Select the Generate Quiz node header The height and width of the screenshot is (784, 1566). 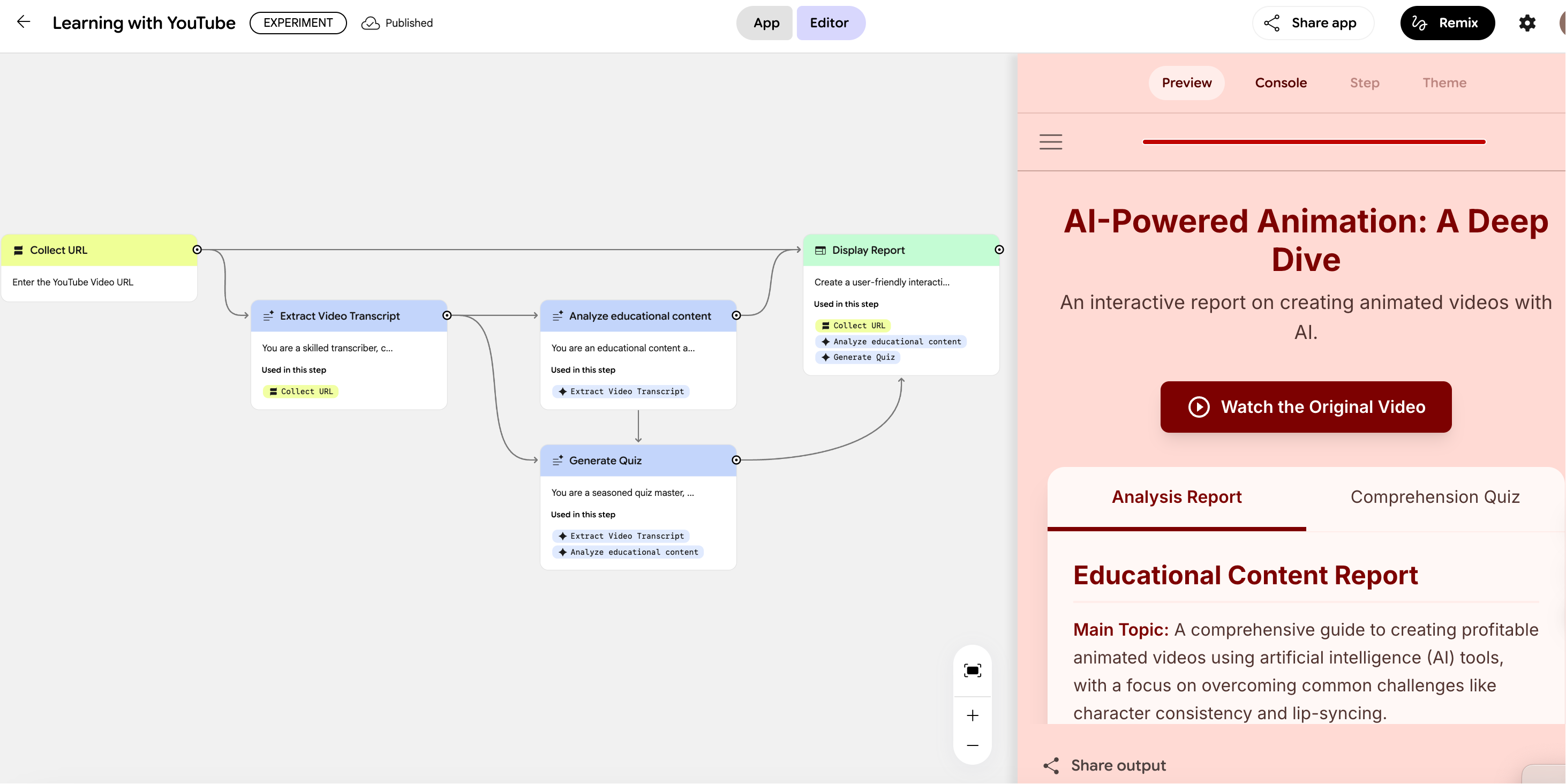point(638,460)
